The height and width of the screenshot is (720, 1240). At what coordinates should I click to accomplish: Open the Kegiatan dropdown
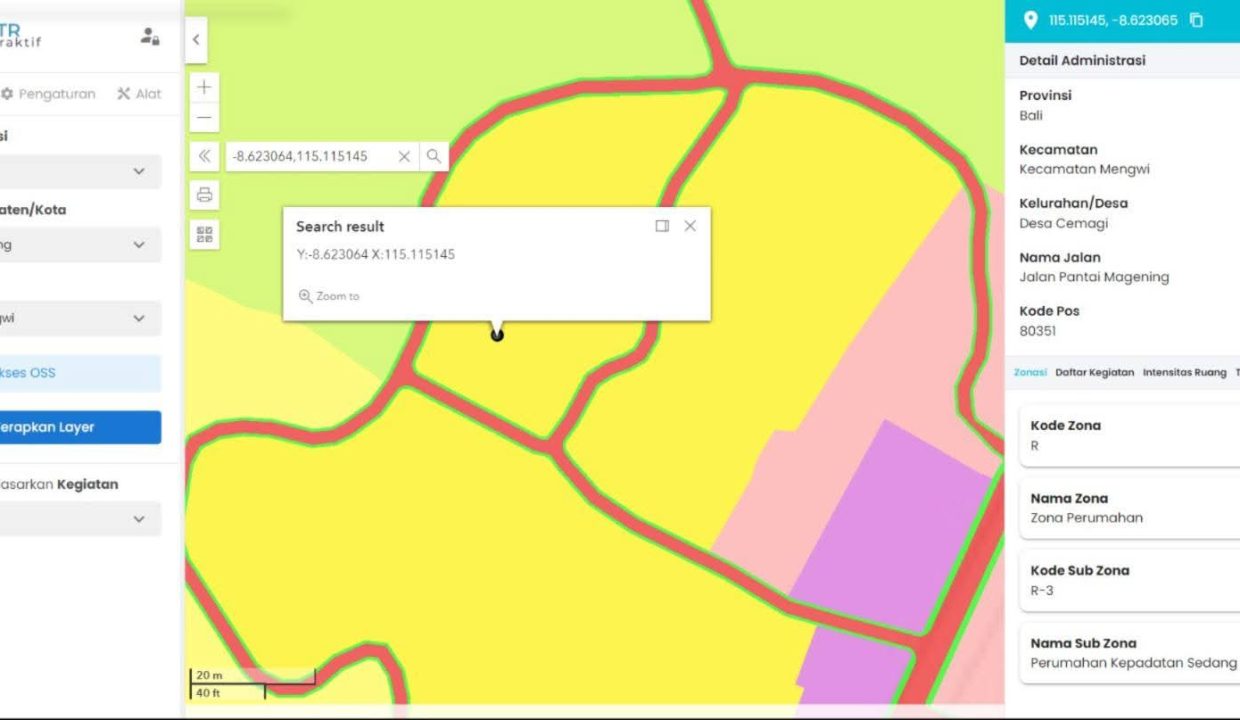138,519
